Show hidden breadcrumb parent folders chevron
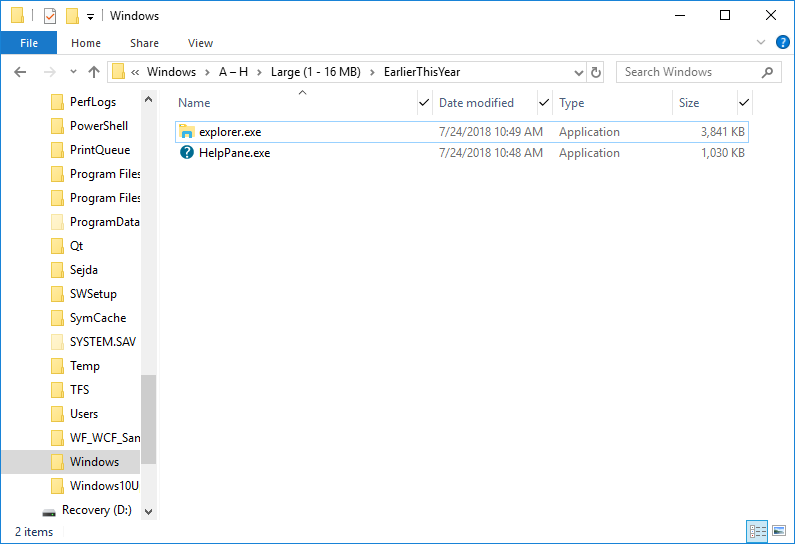 pyautogui.click(x=135, y=72)
